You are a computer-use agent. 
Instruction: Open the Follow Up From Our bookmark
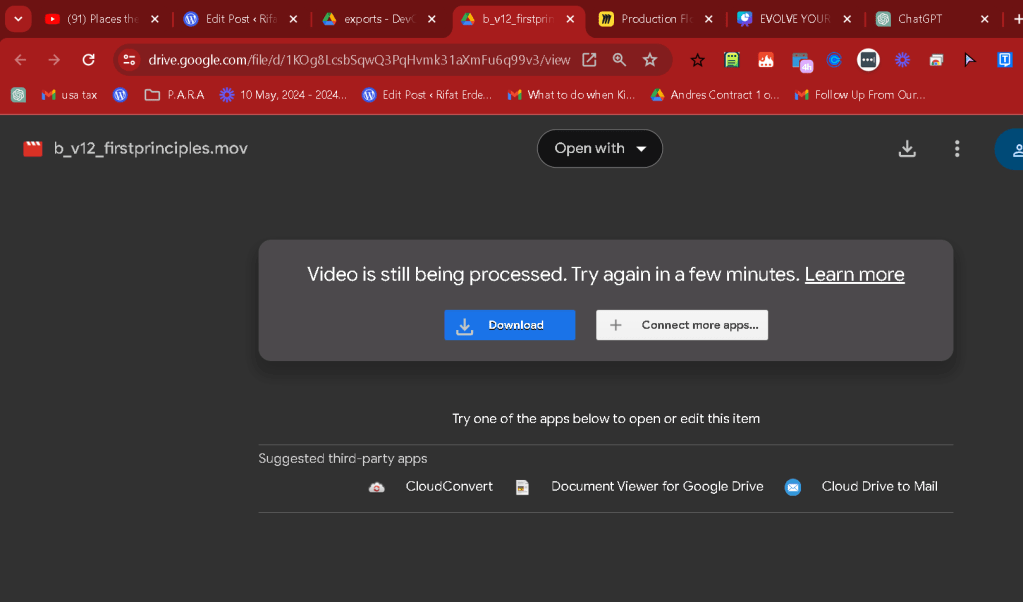click(x=859, y=95)
